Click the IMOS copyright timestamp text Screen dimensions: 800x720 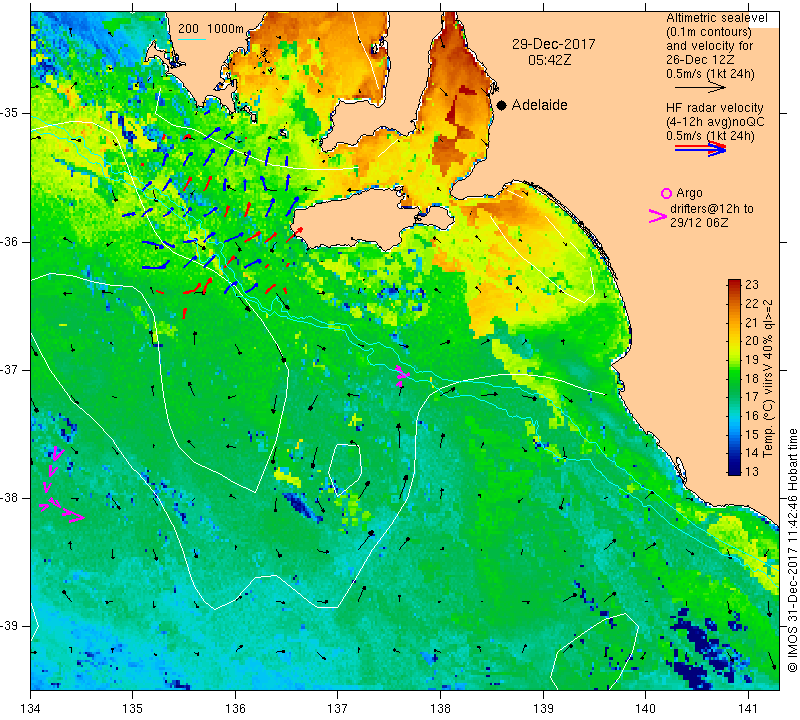click(x=792, y=550)
